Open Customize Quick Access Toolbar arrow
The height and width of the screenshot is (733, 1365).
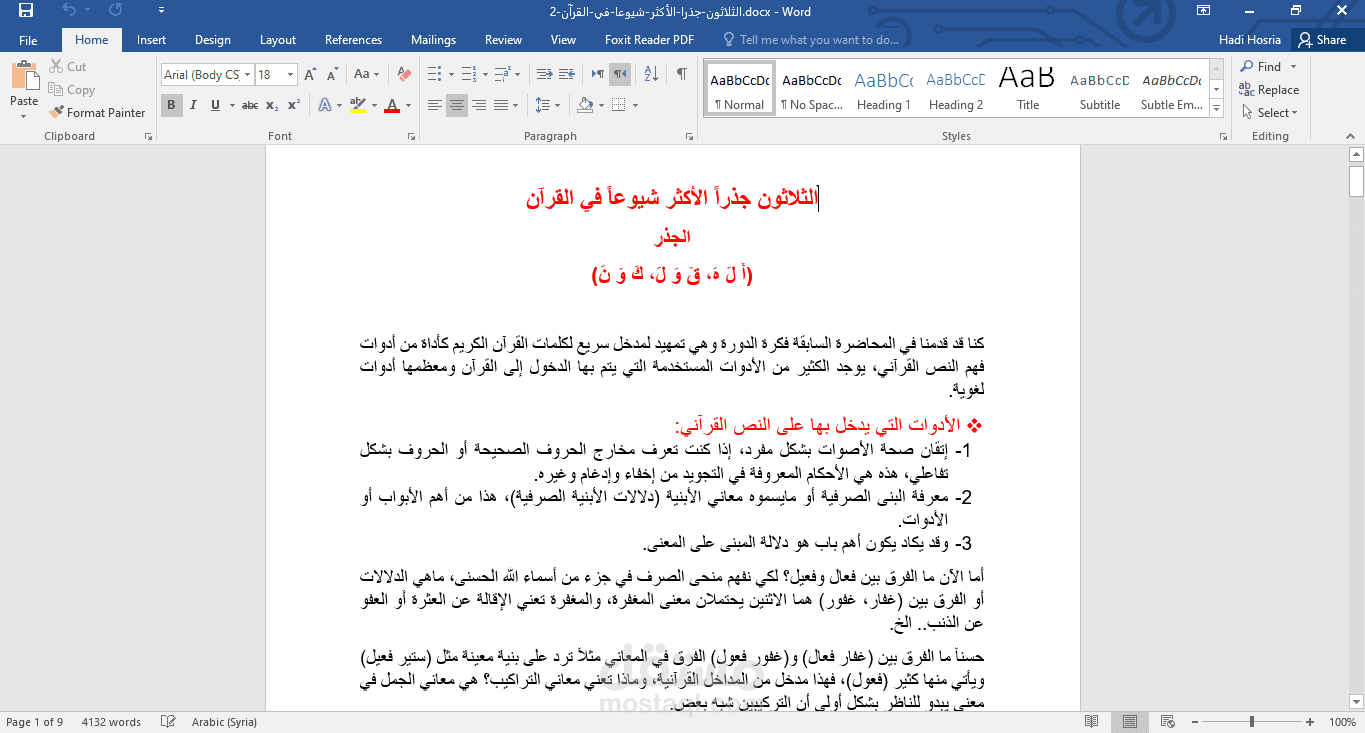(162, 11)
